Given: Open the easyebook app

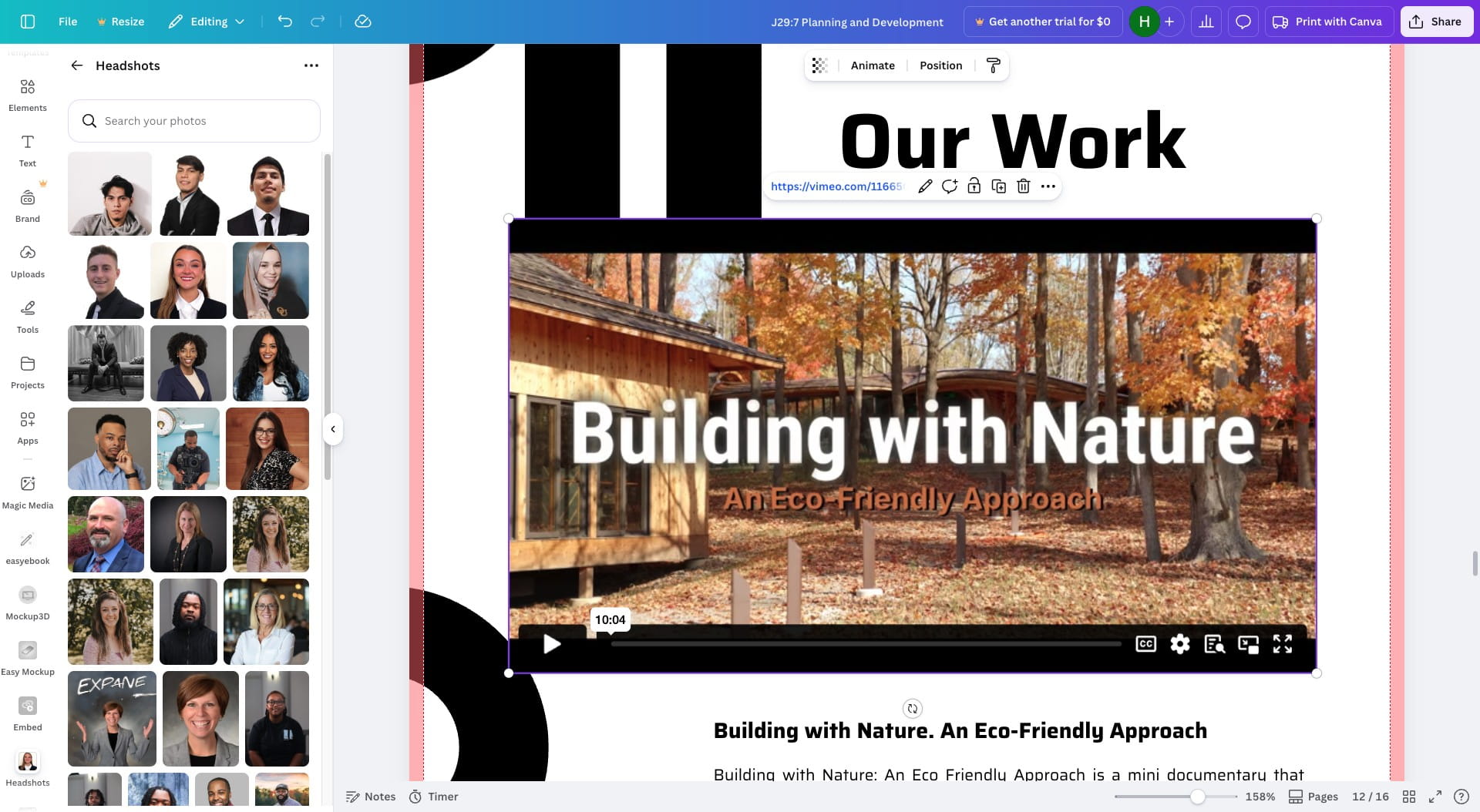Looking at the screenshot, I should coord(28,549).
